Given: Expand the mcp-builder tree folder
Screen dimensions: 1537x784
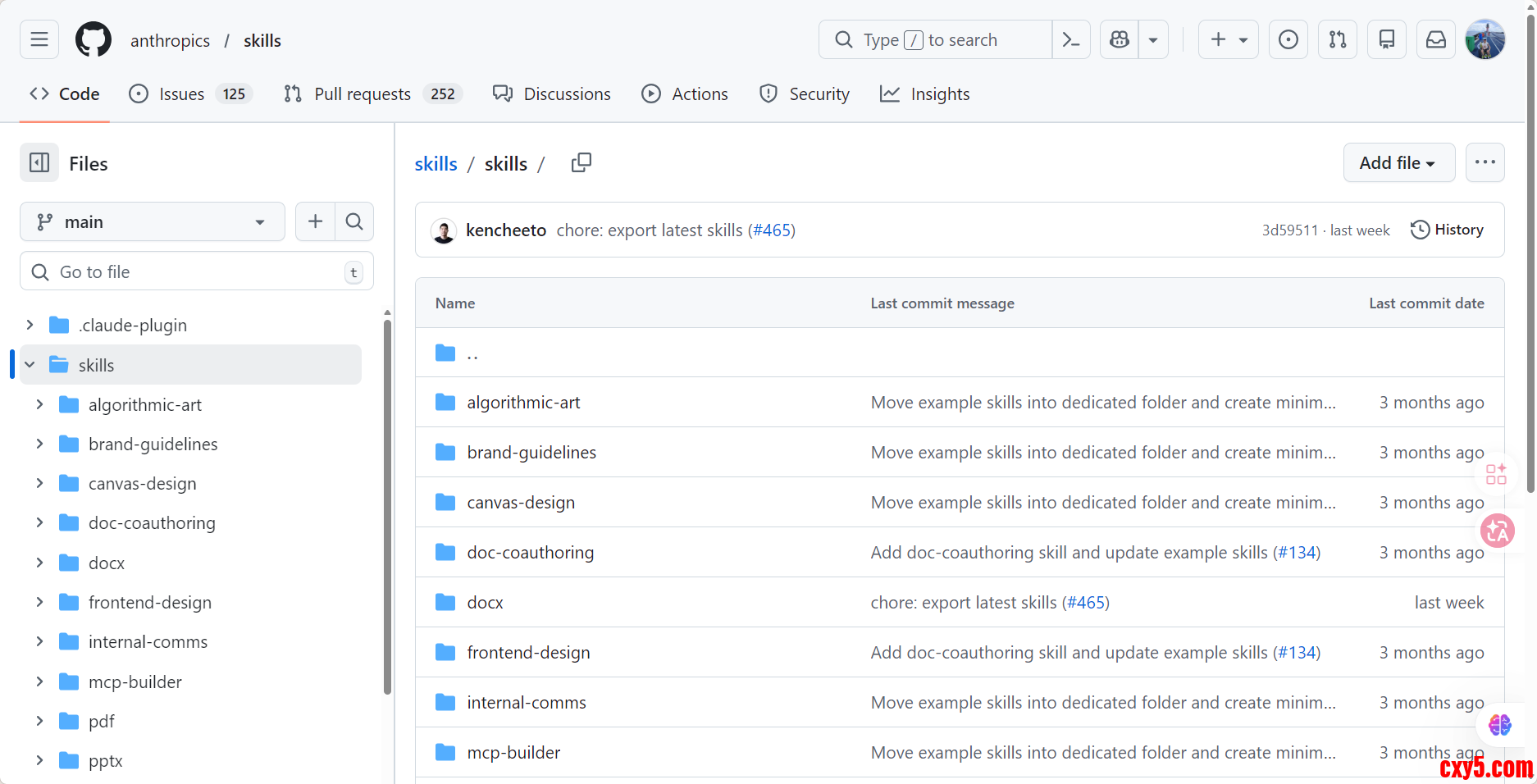Looking at the screenshot, I should tap(40, 681).
